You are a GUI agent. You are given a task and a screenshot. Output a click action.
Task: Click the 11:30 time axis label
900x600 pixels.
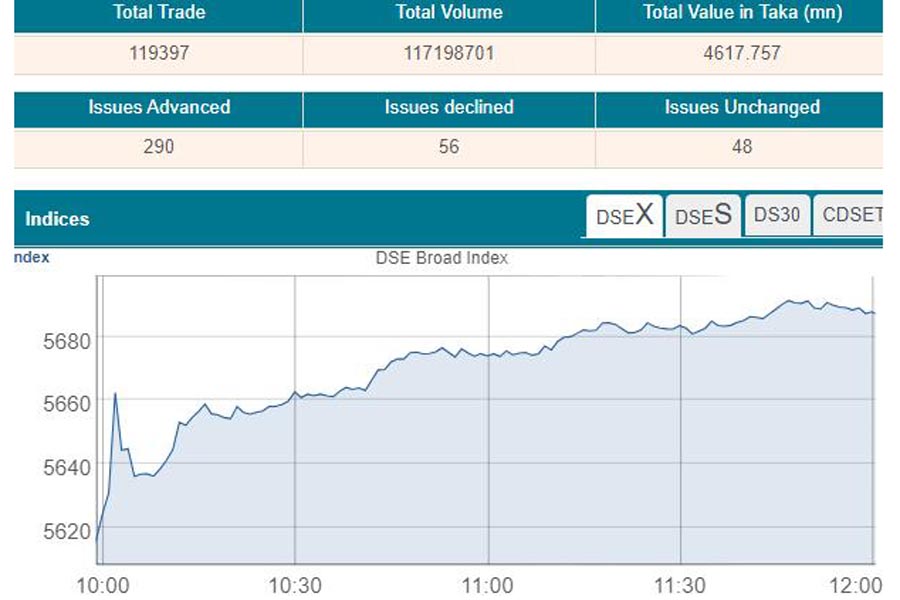680,586
